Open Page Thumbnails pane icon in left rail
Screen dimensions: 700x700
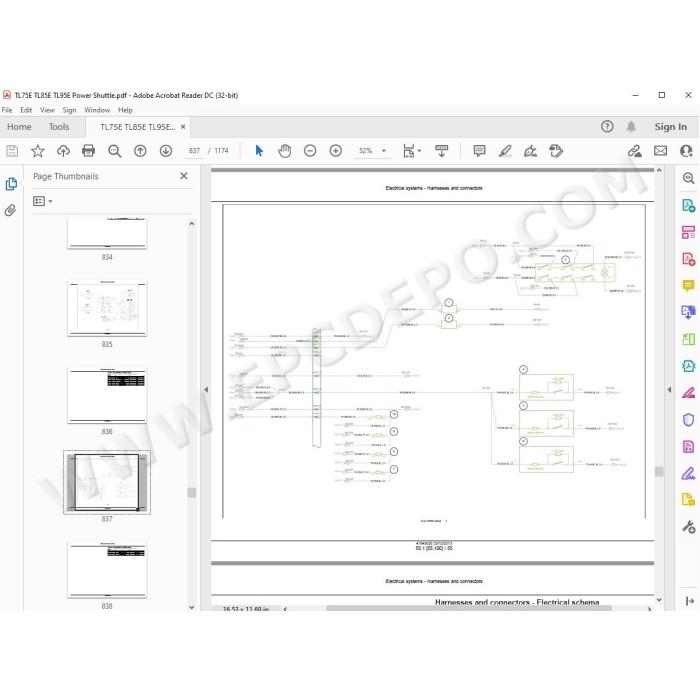point(11,184)
